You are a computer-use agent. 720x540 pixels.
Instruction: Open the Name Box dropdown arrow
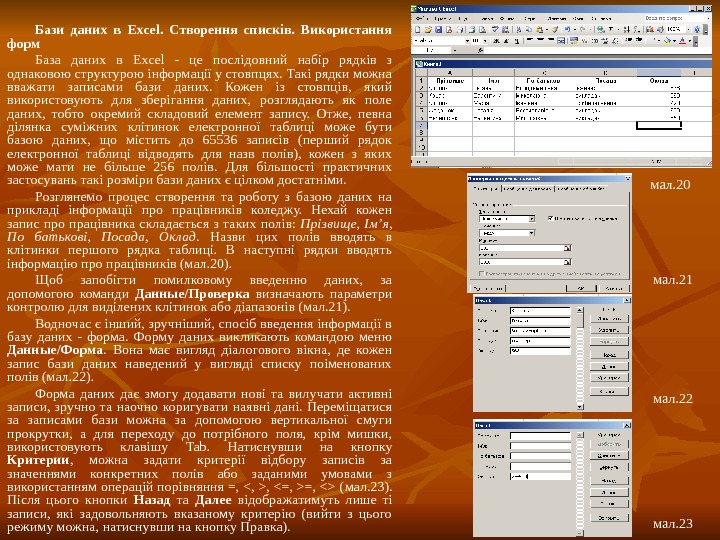click(455, 51)
